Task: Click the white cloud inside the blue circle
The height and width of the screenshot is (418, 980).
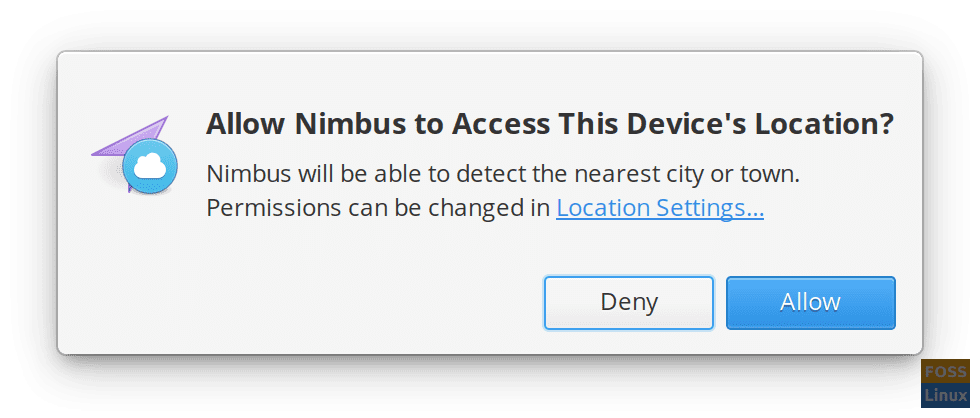Action: (150, 166)
